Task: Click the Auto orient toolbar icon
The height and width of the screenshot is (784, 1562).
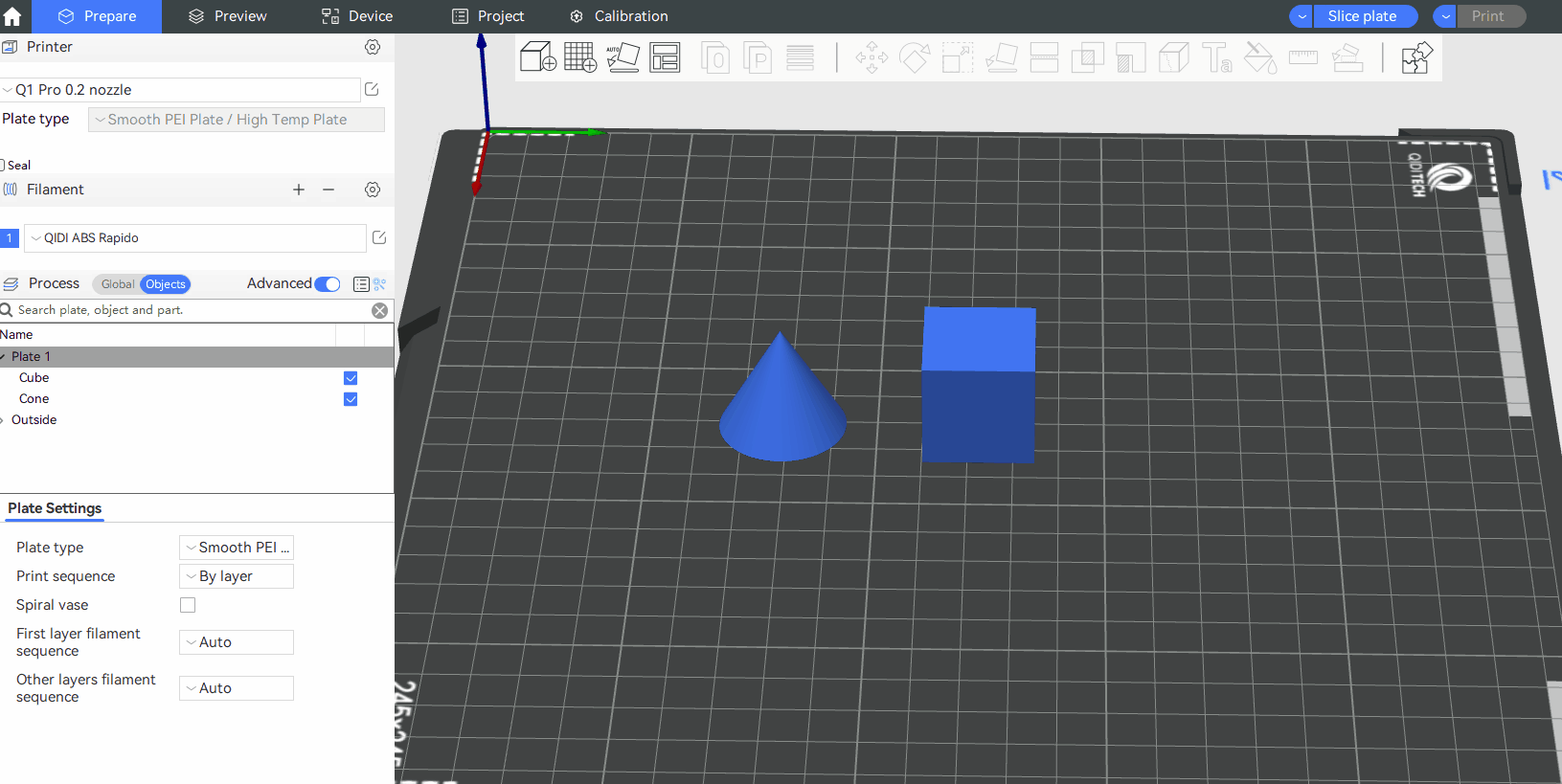Action: coord(623,57)
